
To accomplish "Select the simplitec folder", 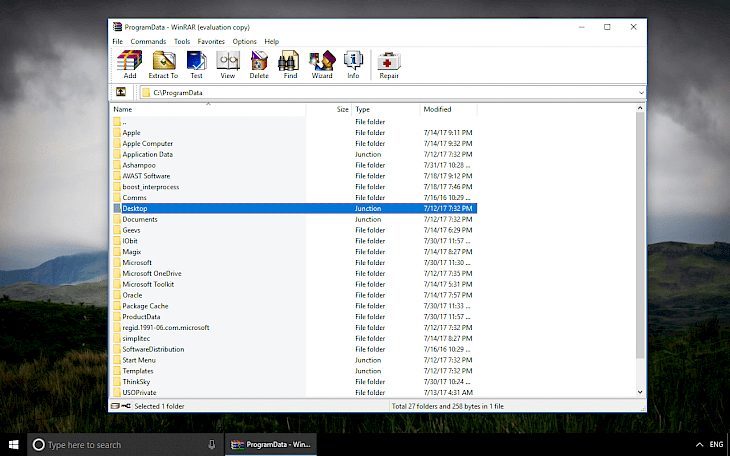I will [294, 339].
